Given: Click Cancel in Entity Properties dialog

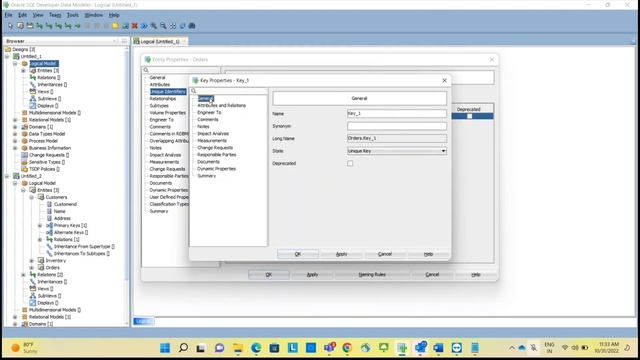Looking at the screenshot, I should (x=432, y=275).
